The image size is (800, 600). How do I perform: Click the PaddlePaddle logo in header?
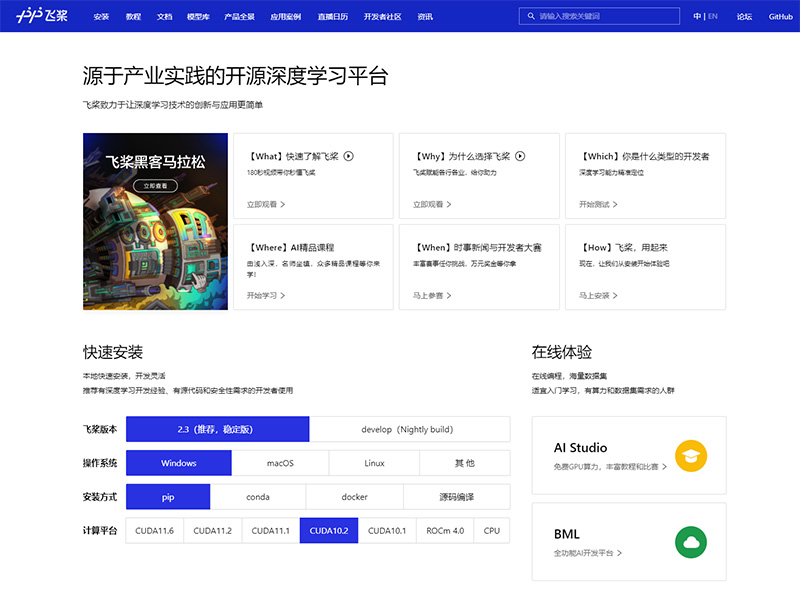(42, 16)
